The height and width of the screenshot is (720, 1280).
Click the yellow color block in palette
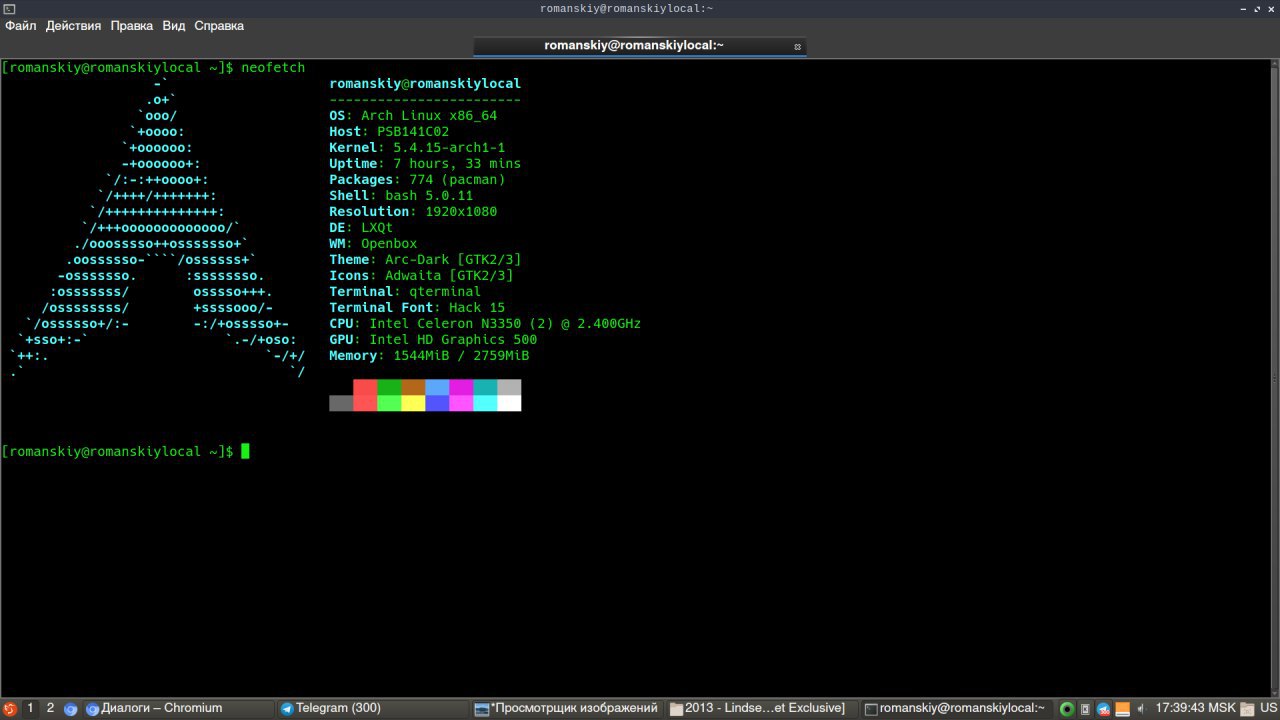coord(413,403)
